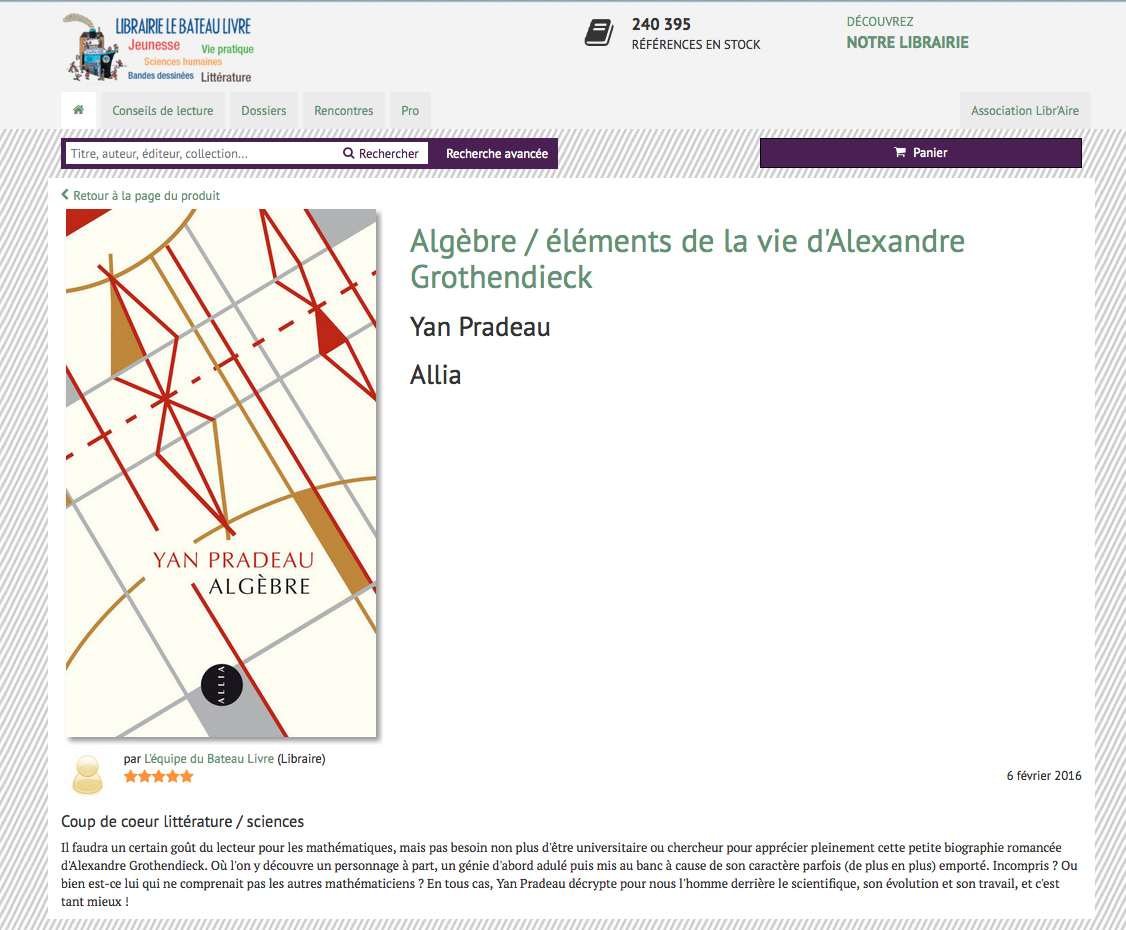Click the reviewer avatar icon
The image size is (1126, 930).
(x=88, y=775)
